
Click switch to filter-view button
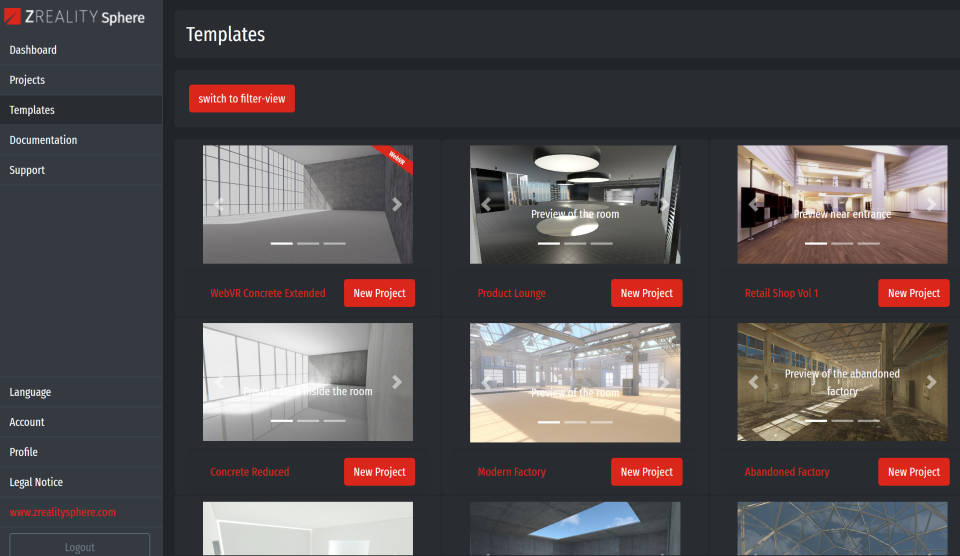pyautogui.click(x=242, y=99)
